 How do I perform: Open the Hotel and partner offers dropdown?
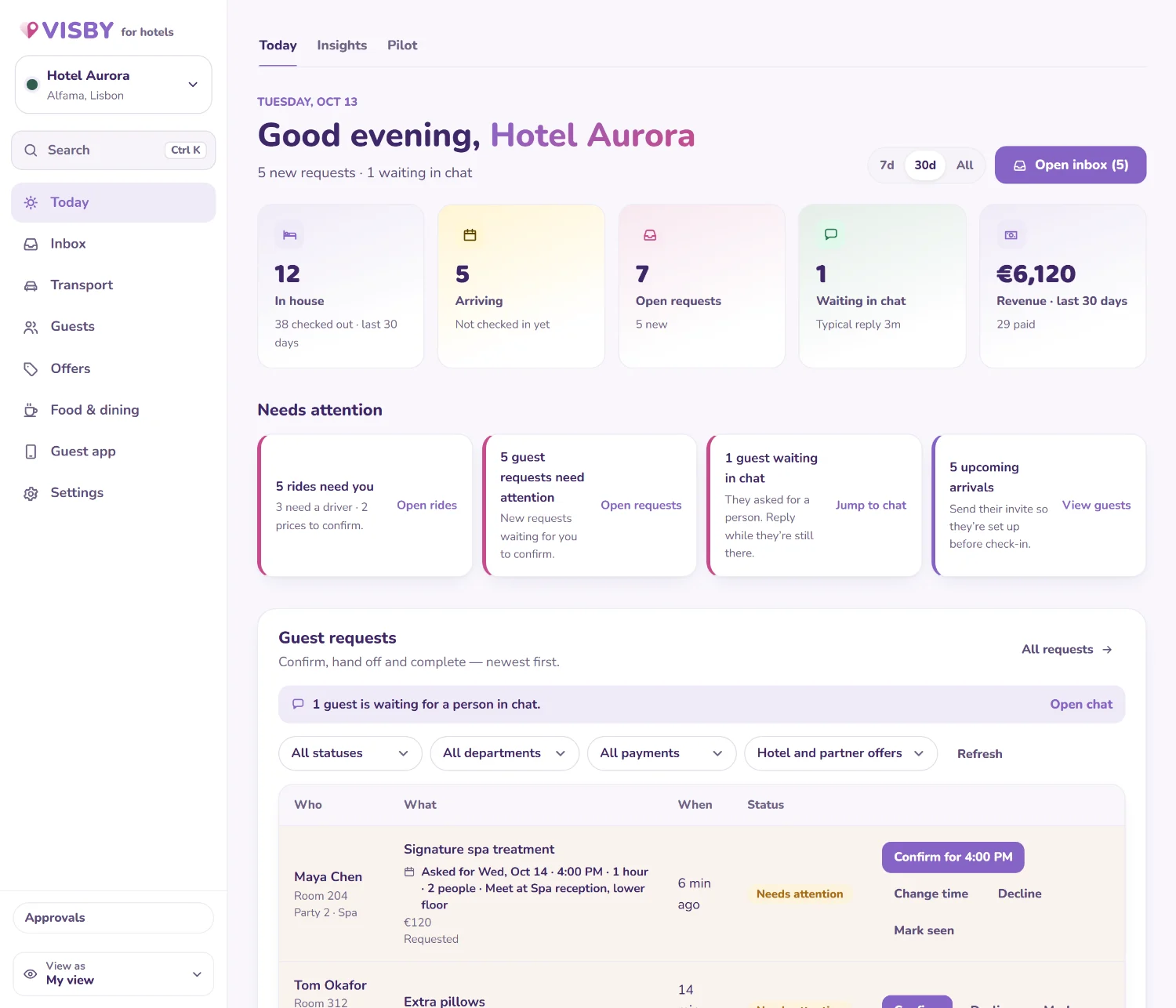coord(841,753)
